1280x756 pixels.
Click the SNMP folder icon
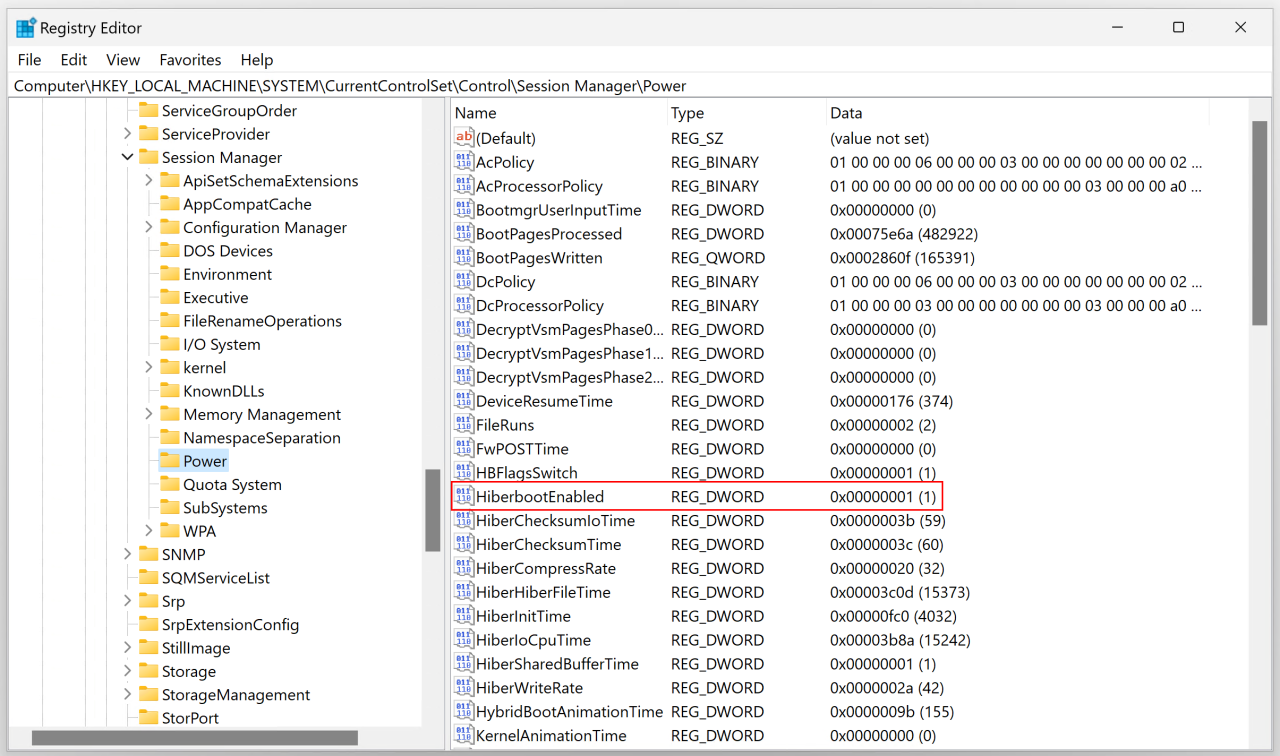click(x=149, y=554)
